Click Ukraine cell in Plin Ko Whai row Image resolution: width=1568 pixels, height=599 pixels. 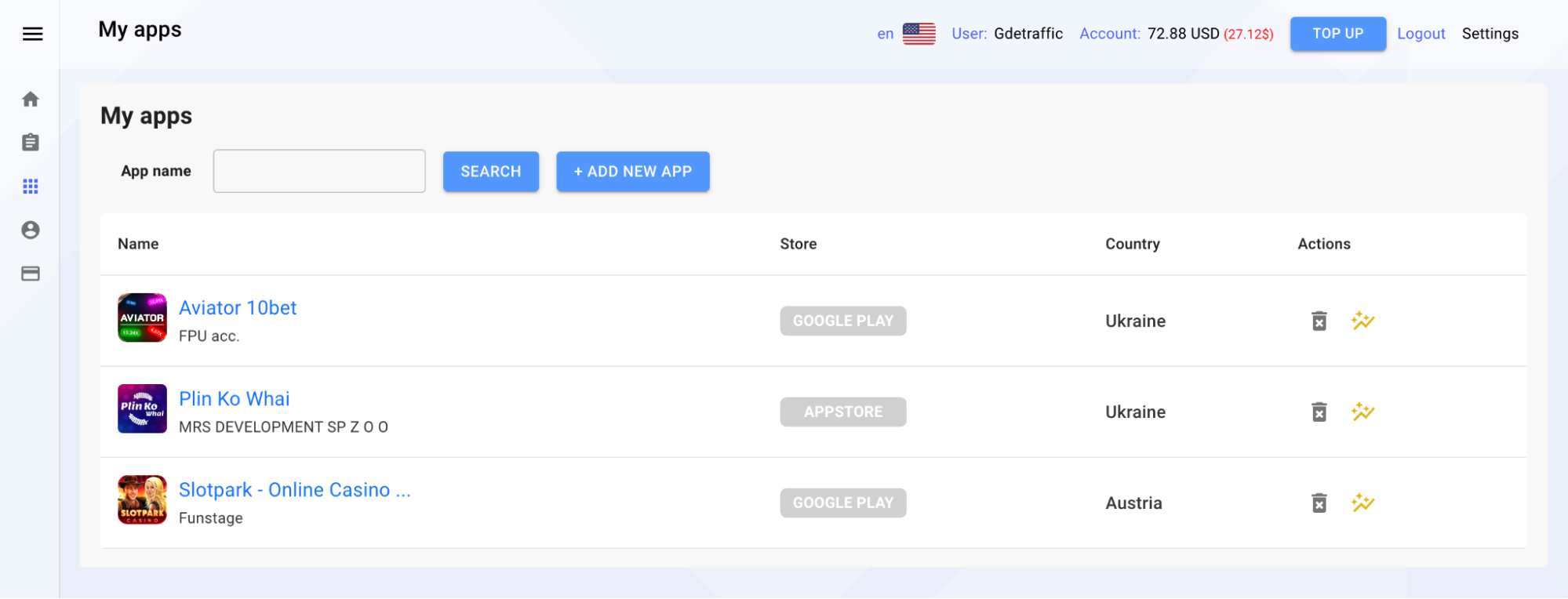[1135, 412]
